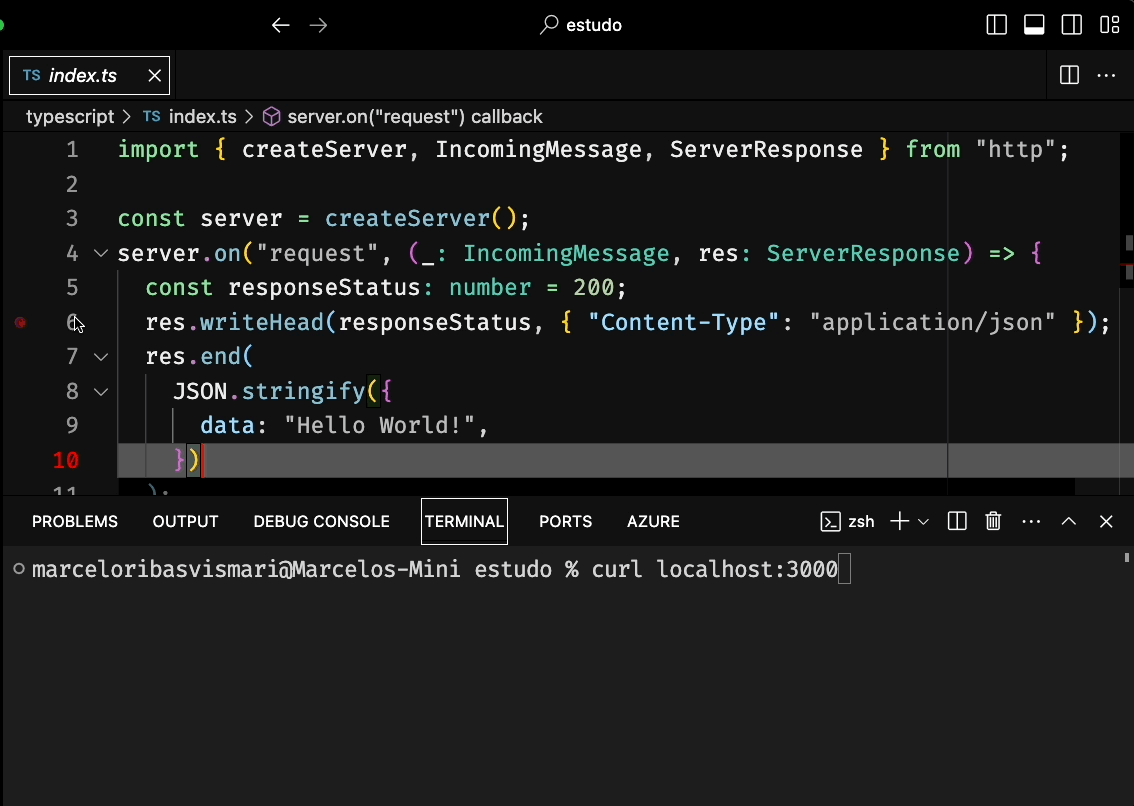Click the terminal command line prompt
Viewport: 1134px width, 806px height.
point(441,569)
